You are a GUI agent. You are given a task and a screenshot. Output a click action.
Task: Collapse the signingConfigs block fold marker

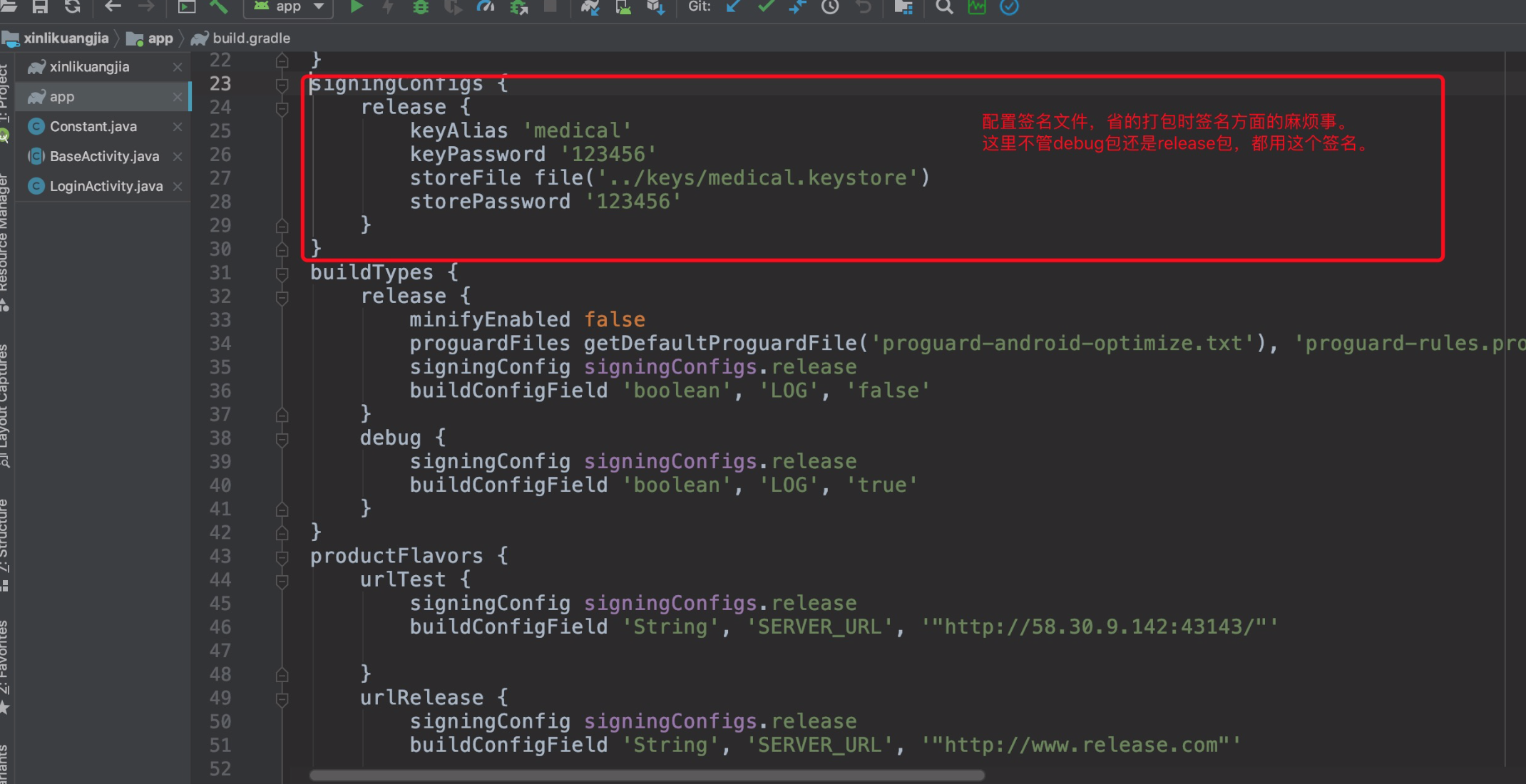(282, 85)
